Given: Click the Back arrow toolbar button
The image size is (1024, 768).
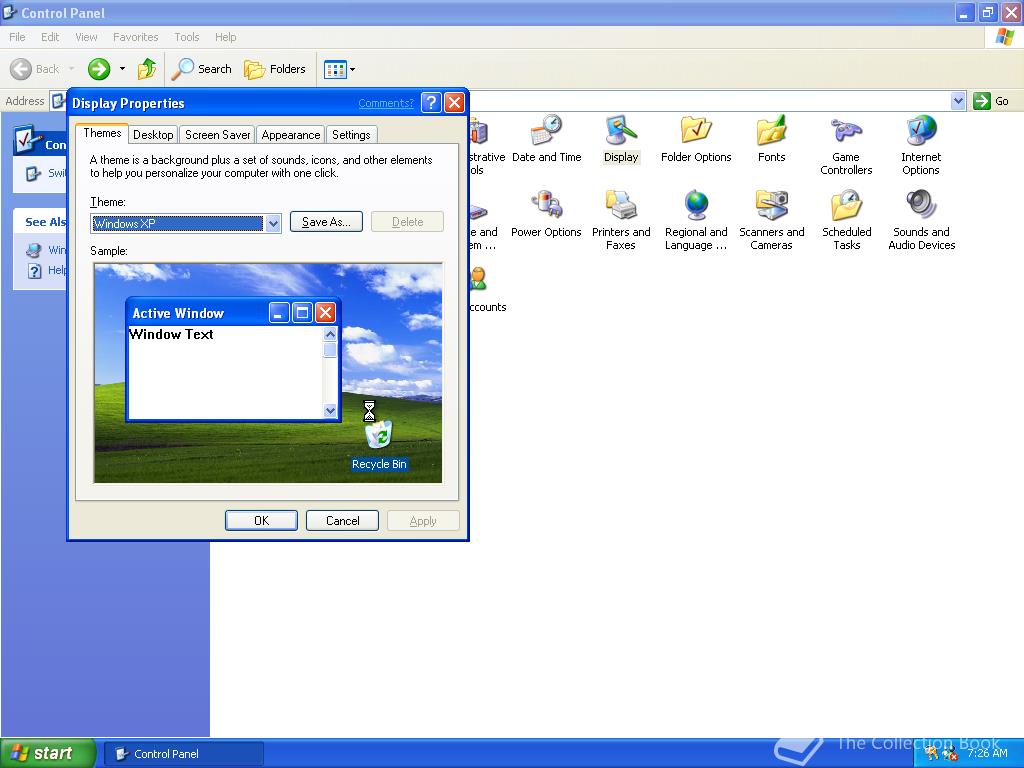Looking at the screenshot, I should point(35,69).
